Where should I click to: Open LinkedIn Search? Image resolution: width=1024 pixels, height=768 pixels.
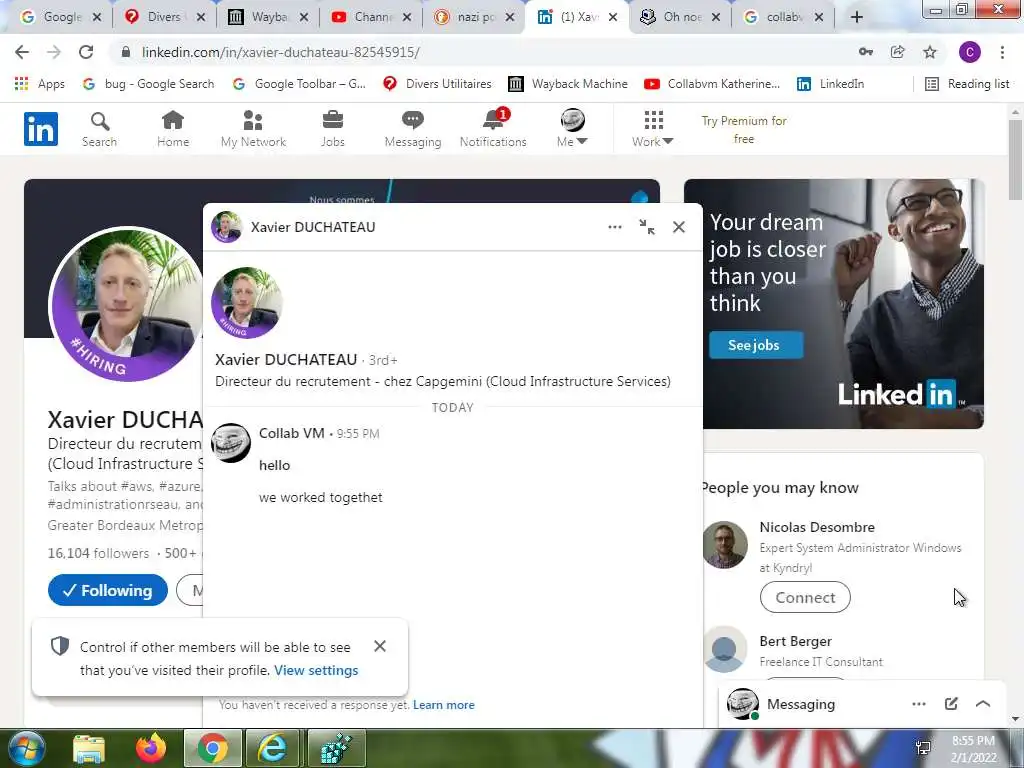click(99, 129)
